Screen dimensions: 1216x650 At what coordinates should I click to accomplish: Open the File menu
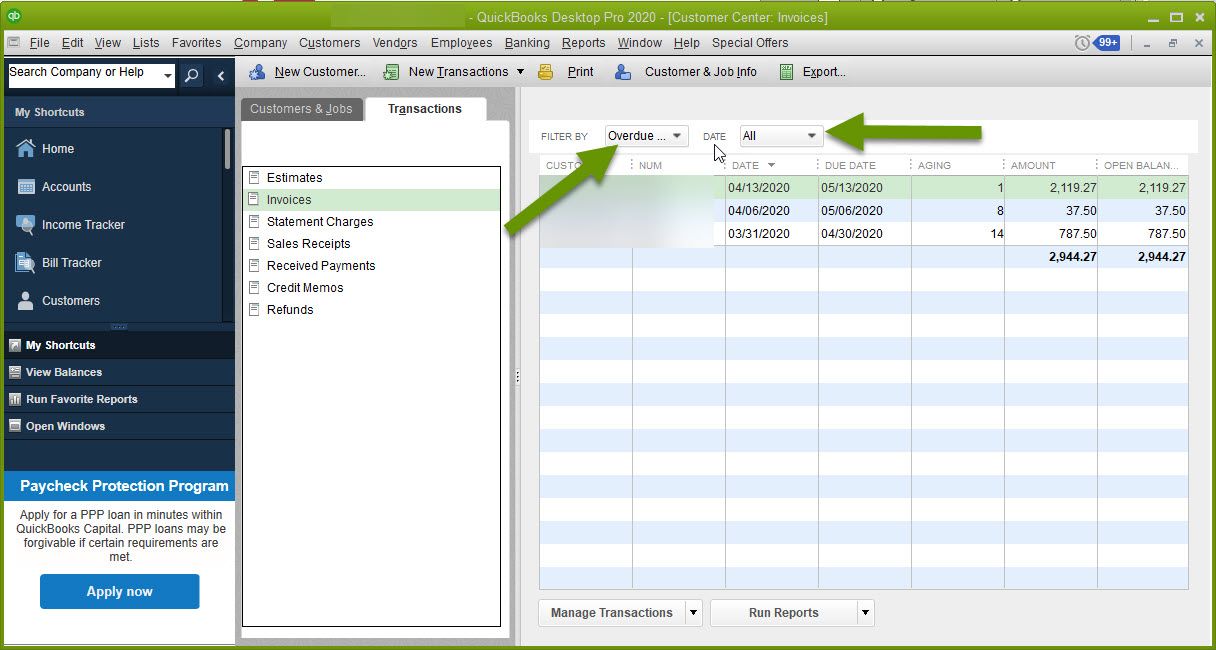[x=39, y=43]
